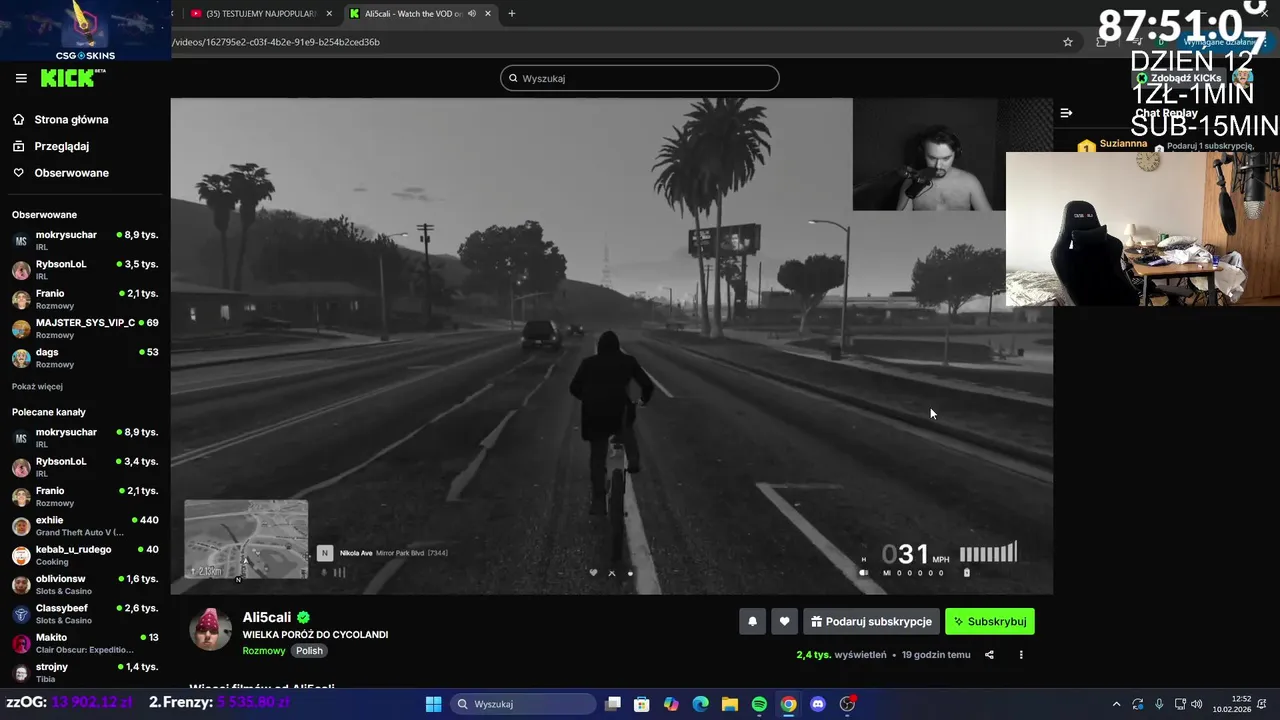Toggle the notification bell for Ali5cali
The image size is (1280, 720).
coord(753,621)
